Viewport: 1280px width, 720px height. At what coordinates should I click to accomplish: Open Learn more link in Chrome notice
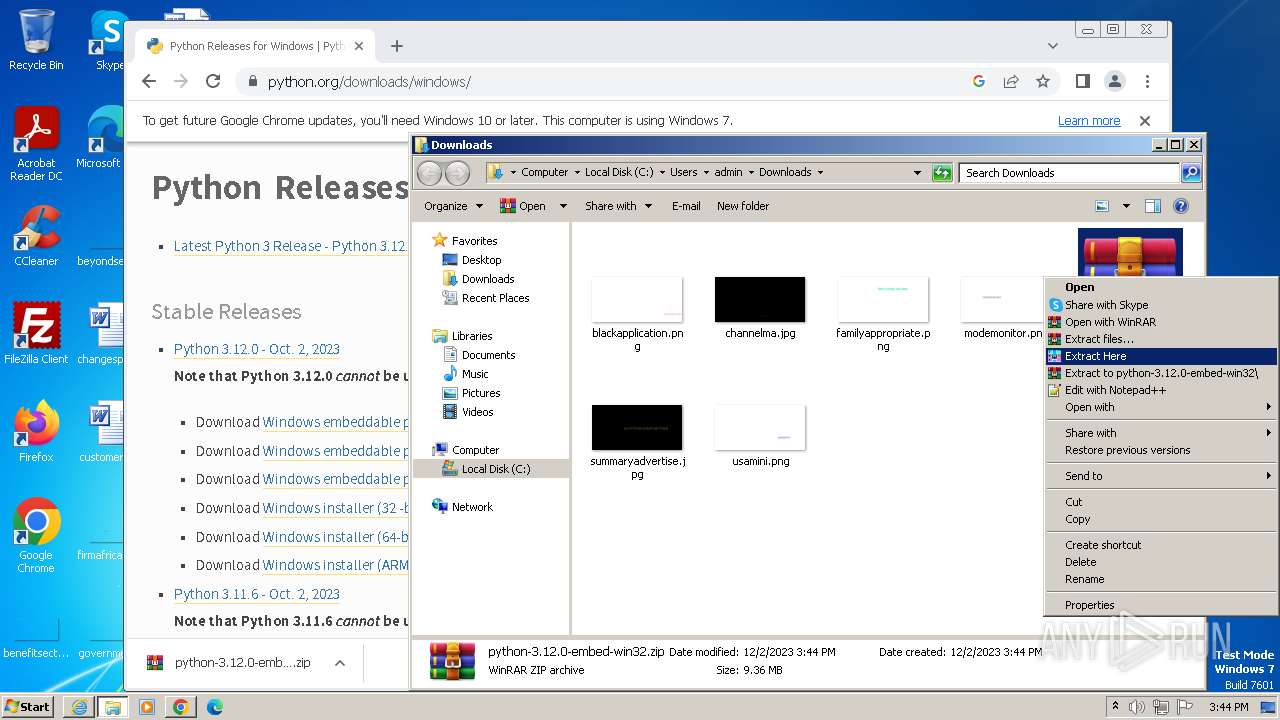point(1089,121)
